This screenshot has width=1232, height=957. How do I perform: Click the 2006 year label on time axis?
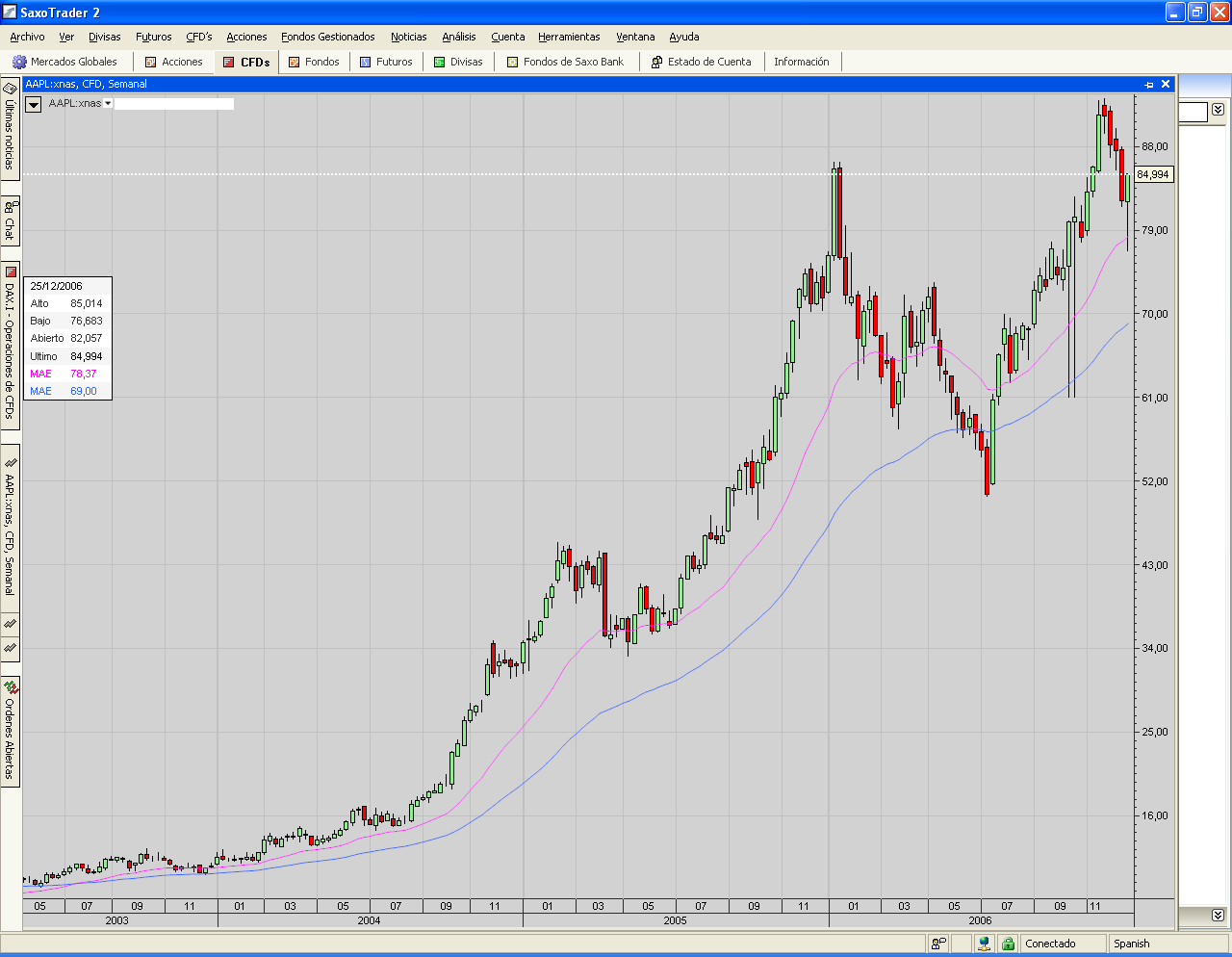click(x=980, y=920)
